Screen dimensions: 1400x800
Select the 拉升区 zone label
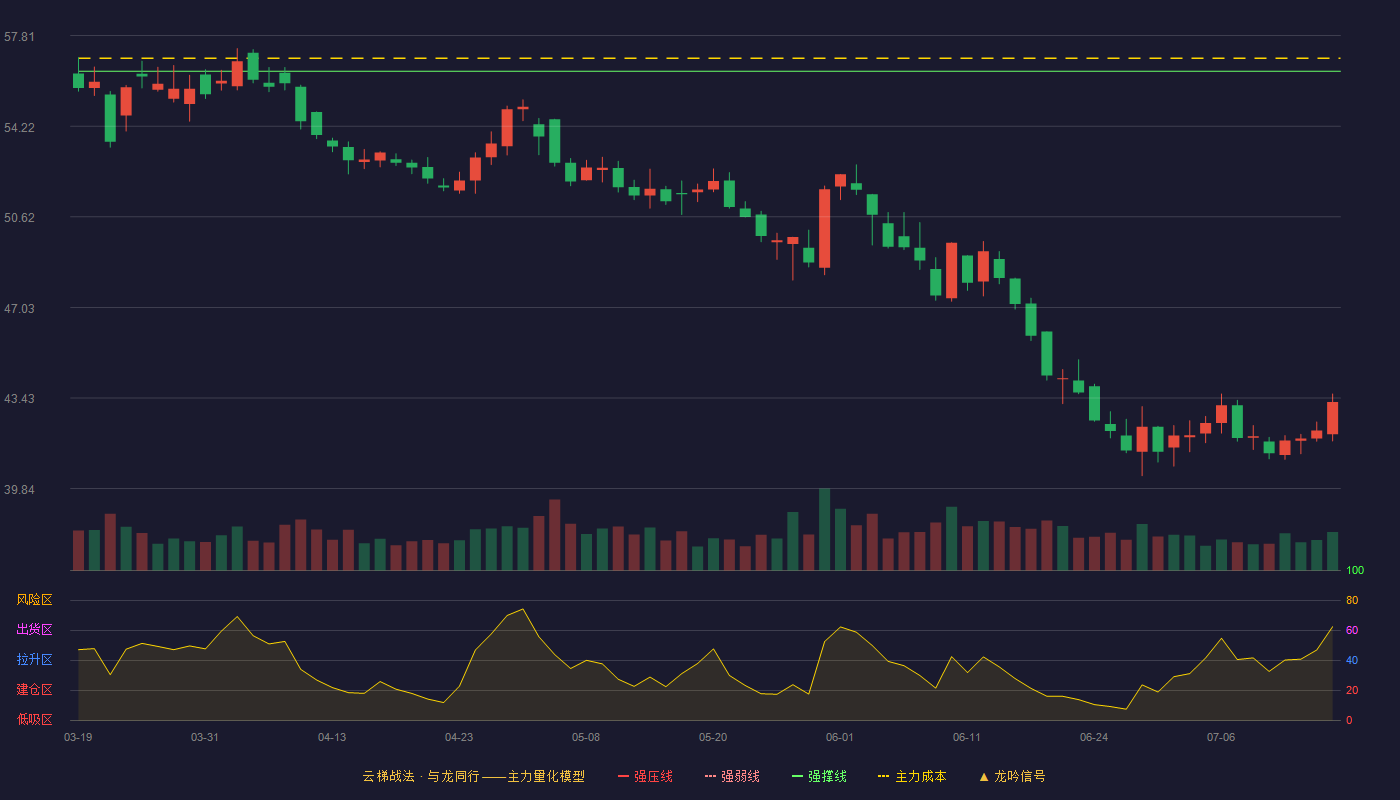click(x=34, y=660)
